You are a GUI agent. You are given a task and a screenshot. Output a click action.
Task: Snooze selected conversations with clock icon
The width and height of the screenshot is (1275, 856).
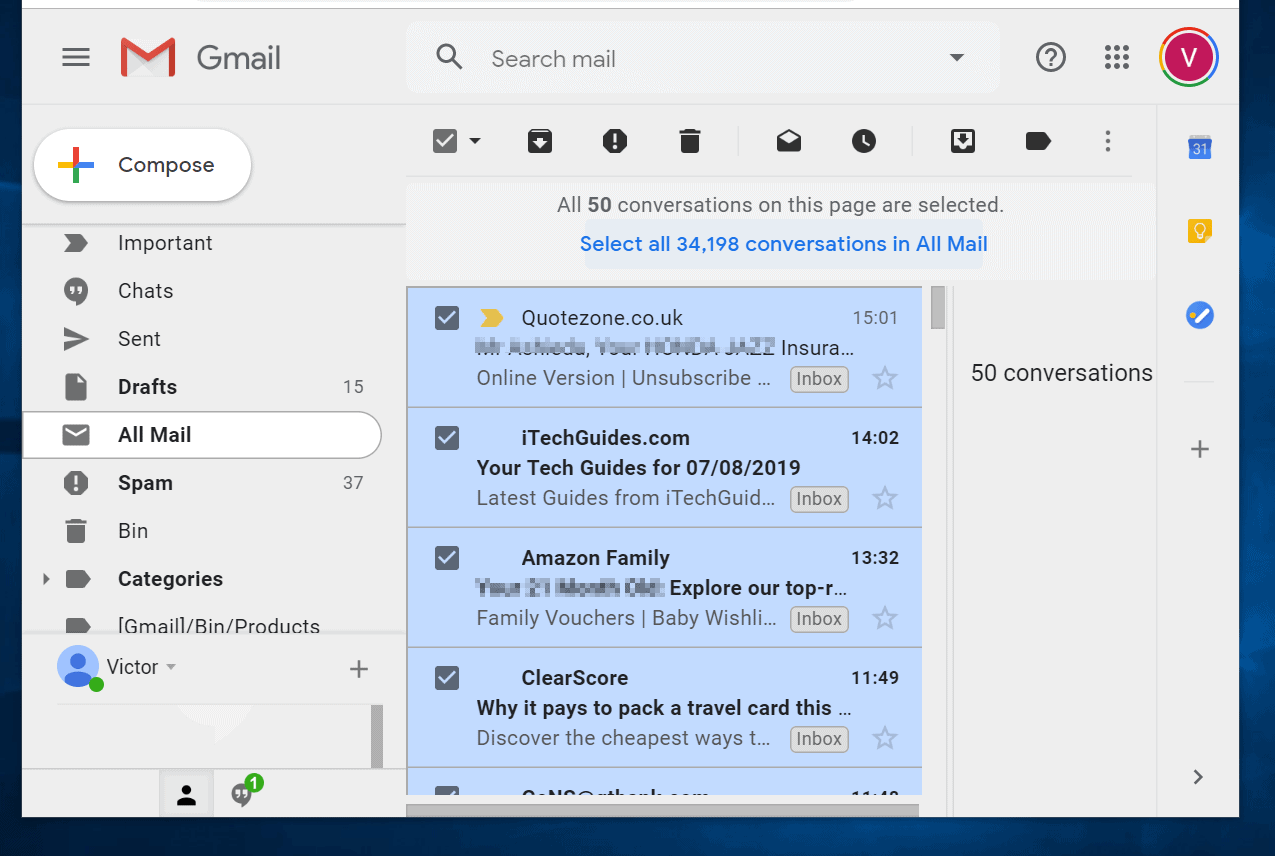pyautogui.click(x=864, y=141)
